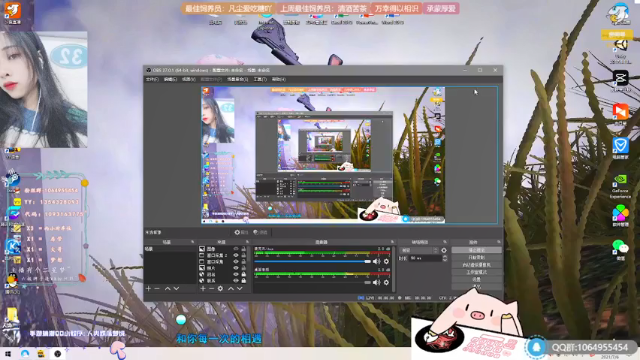Screen dimensions: 640x360
Task: Toggle the lock on the 窗口采集 2 source
Action: [x=244, y=255]
